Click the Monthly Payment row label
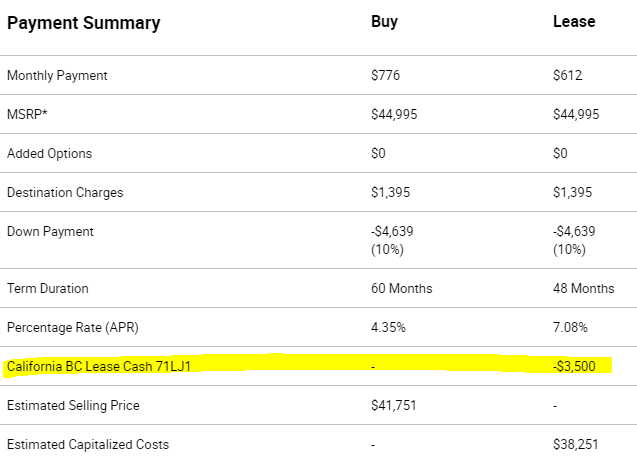This screenshot has height=464, width=637. (57, 76)
